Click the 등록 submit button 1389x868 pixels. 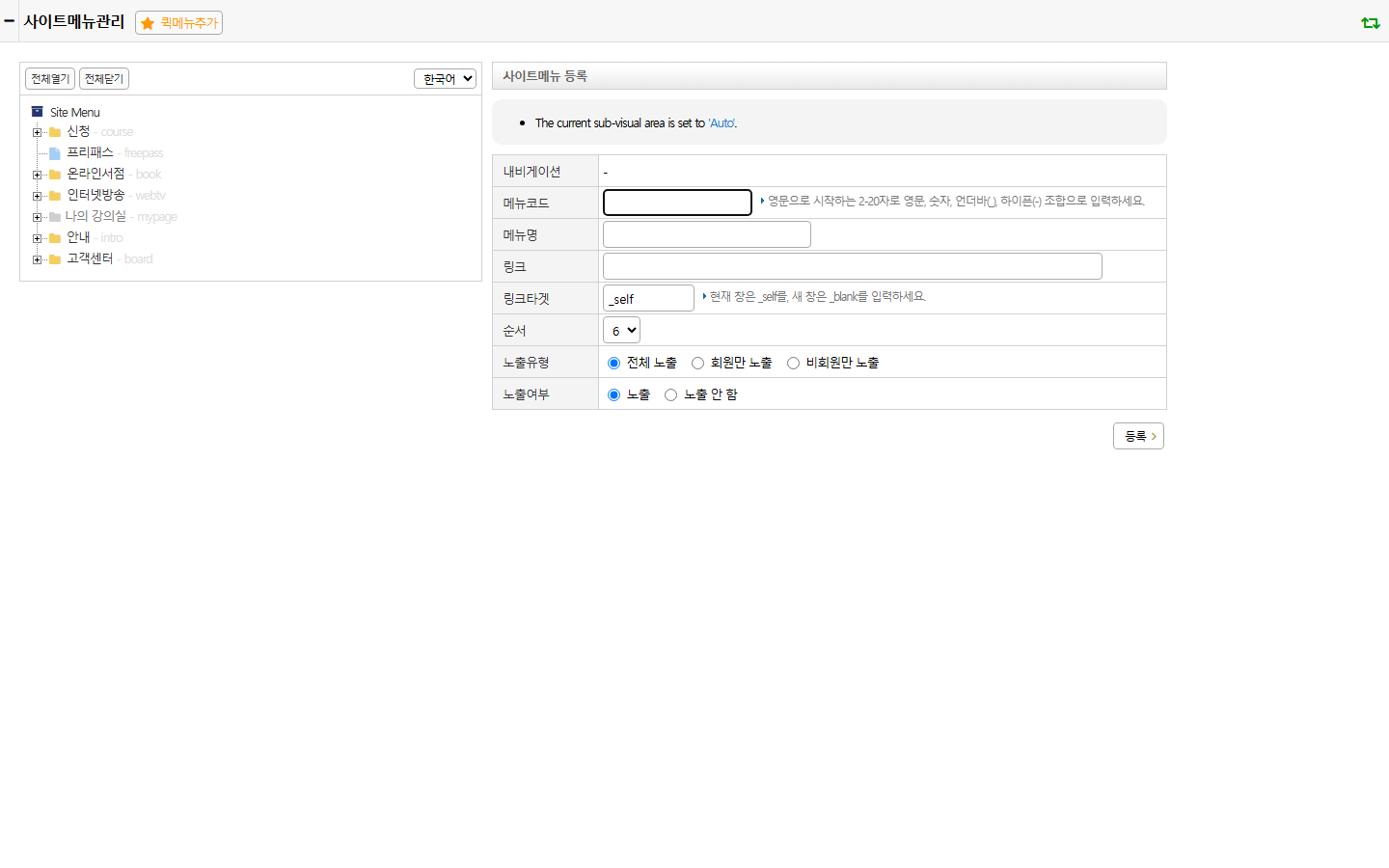1138,436
